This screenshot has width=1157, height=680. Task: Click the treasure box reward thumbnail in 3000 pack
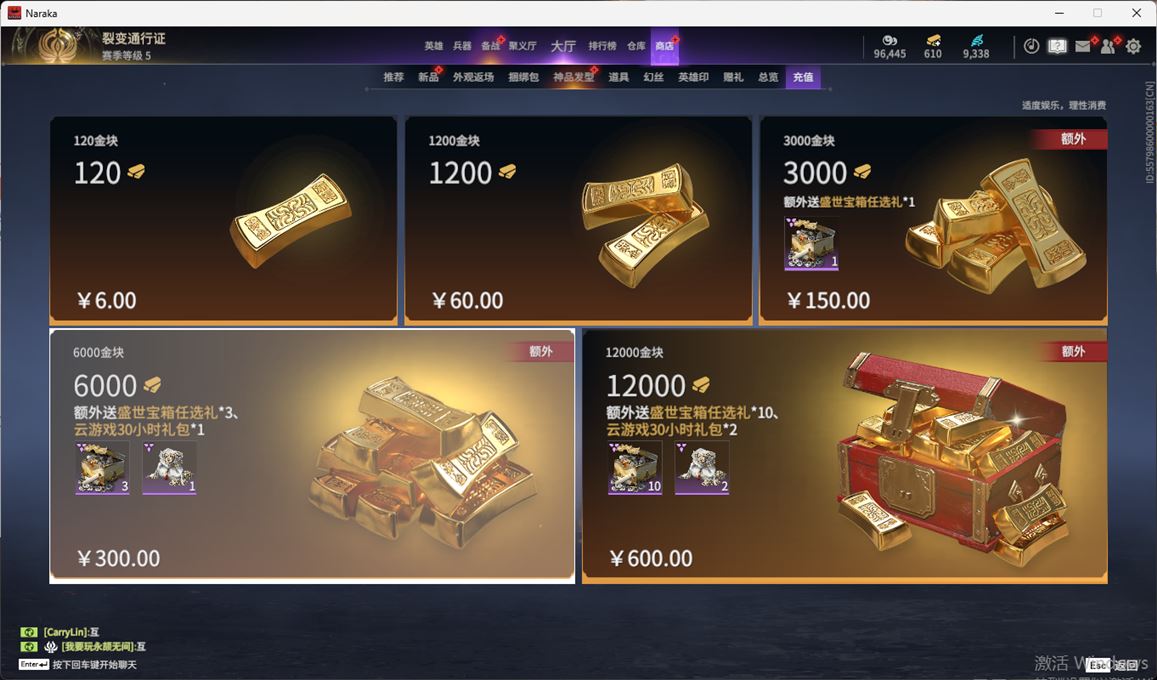pyautogui.click(x=811, y=243)
